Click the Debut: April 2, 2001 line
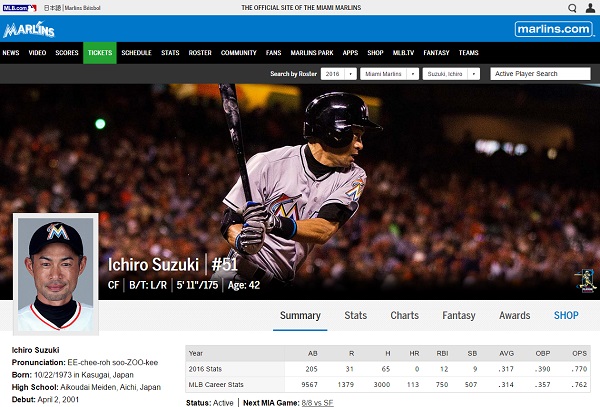The height and width of the screenshot is (407, 600). point(45,400)
